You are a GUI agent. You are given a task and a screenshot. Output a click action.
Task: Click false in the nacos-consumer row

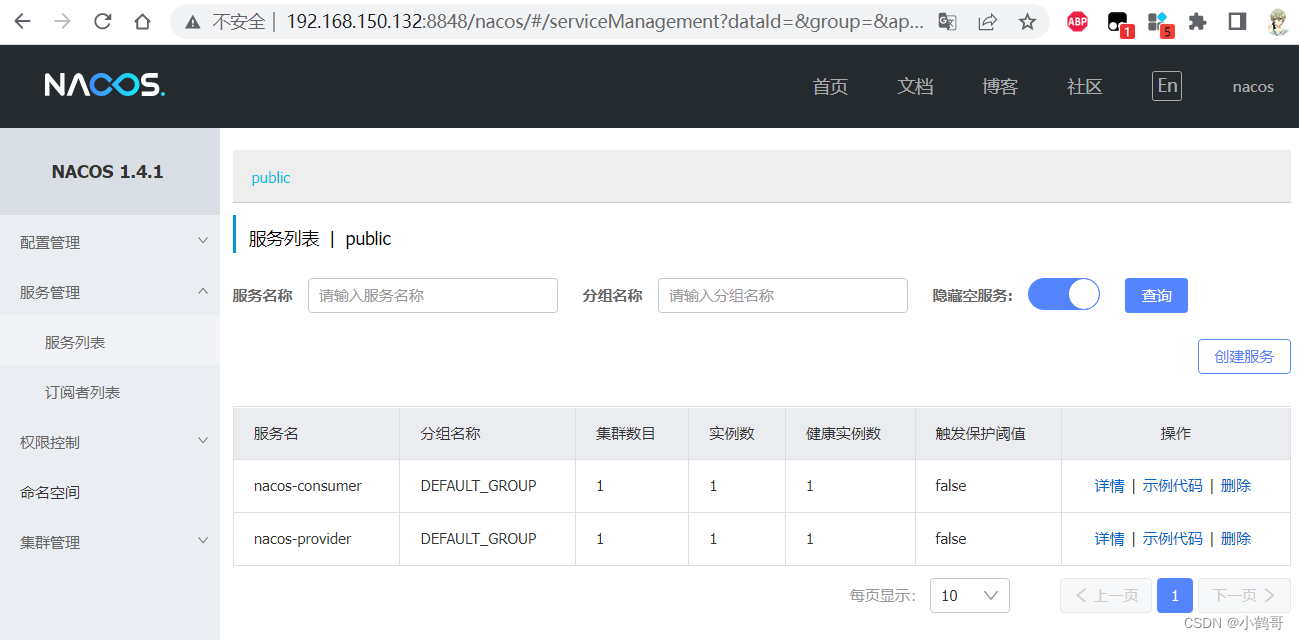coord(951,486)
